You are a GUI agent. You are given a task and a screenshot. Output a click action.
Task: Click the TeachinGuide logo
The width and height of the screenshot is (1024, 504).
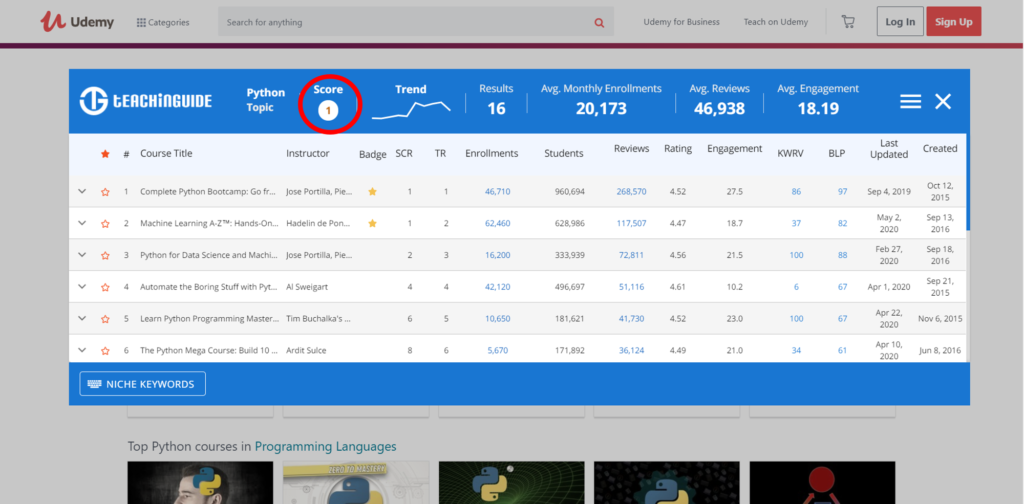click(146, 101)
